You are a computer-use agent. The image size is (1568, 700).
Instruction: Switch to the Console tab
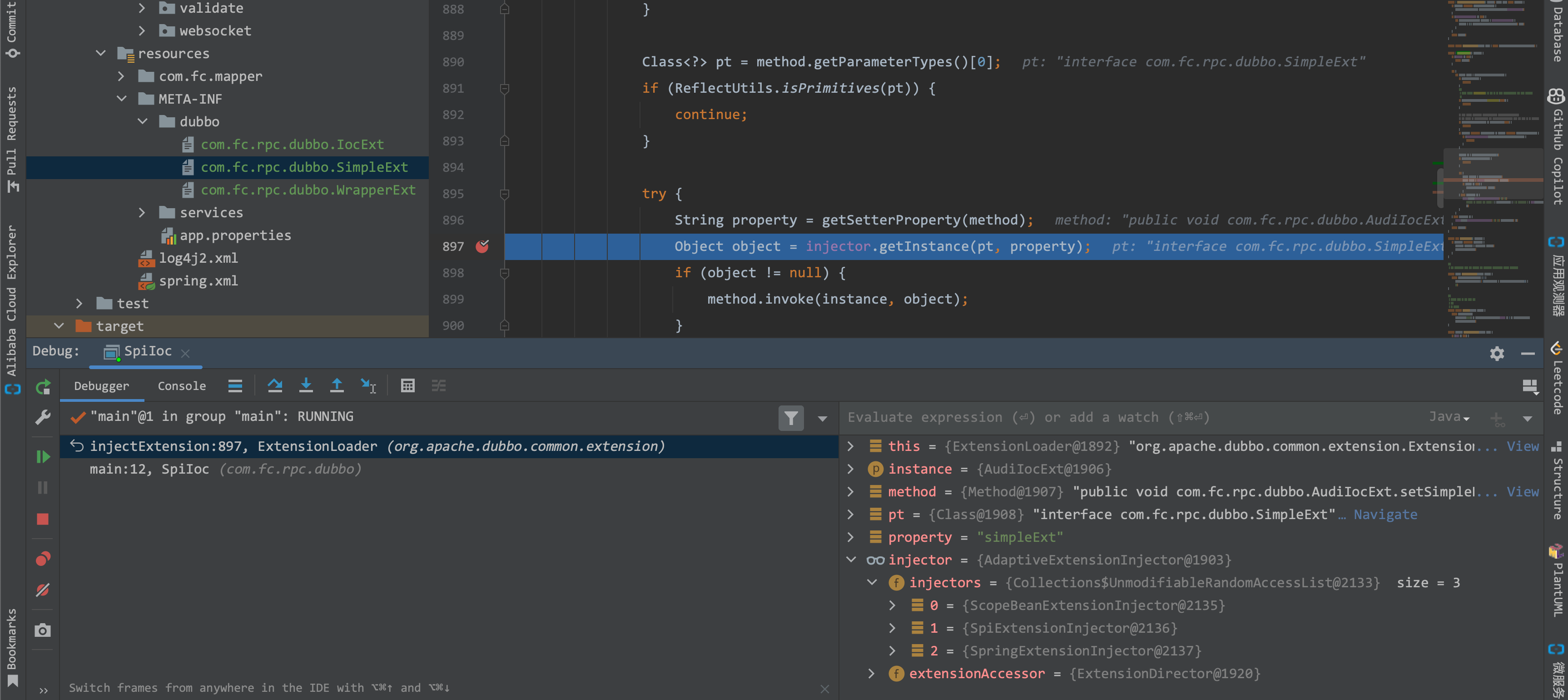(181, 385)
